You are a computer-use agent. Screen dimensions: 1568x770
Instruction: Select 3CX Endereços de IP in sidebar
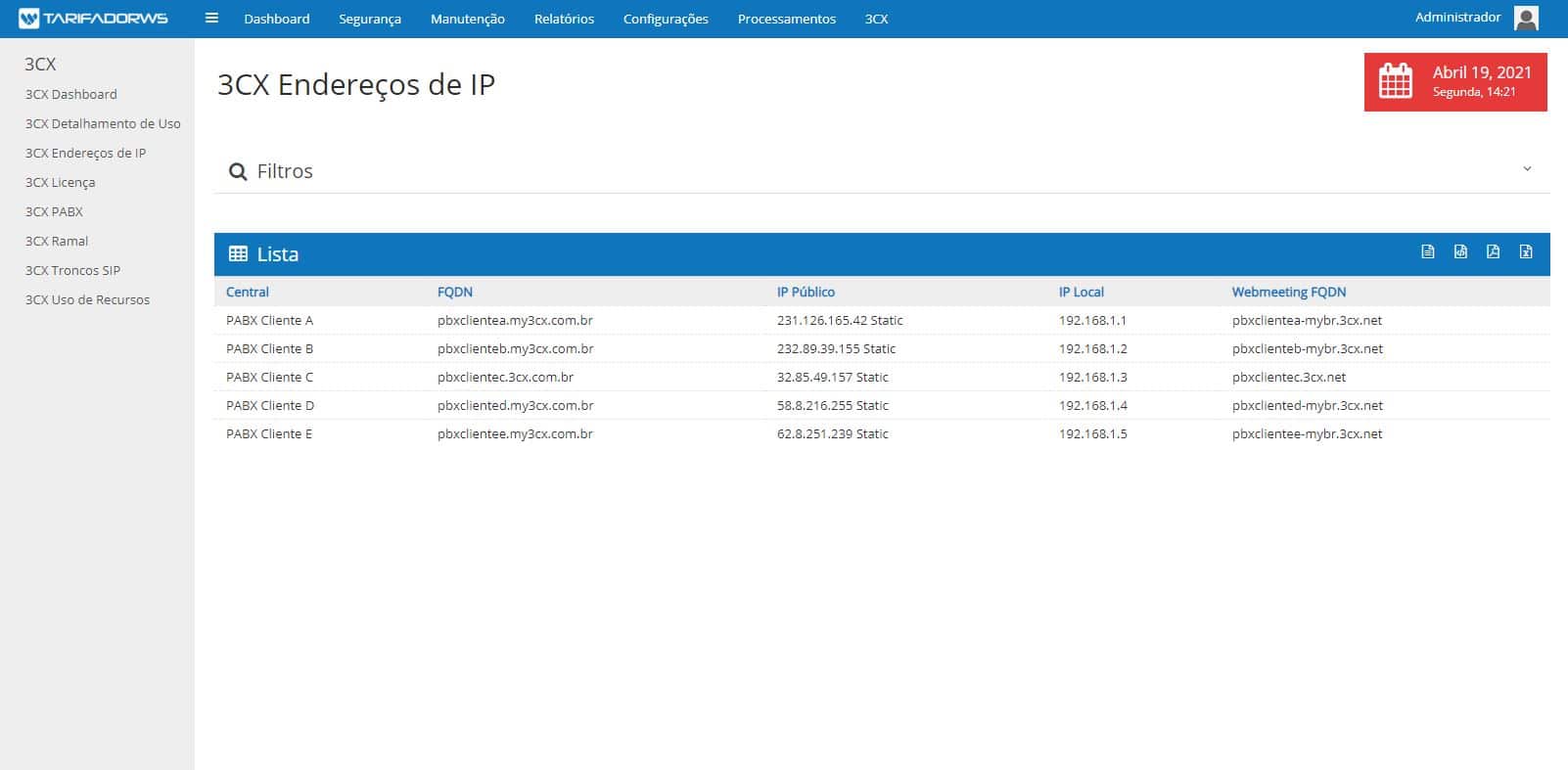tap(85, 153)
